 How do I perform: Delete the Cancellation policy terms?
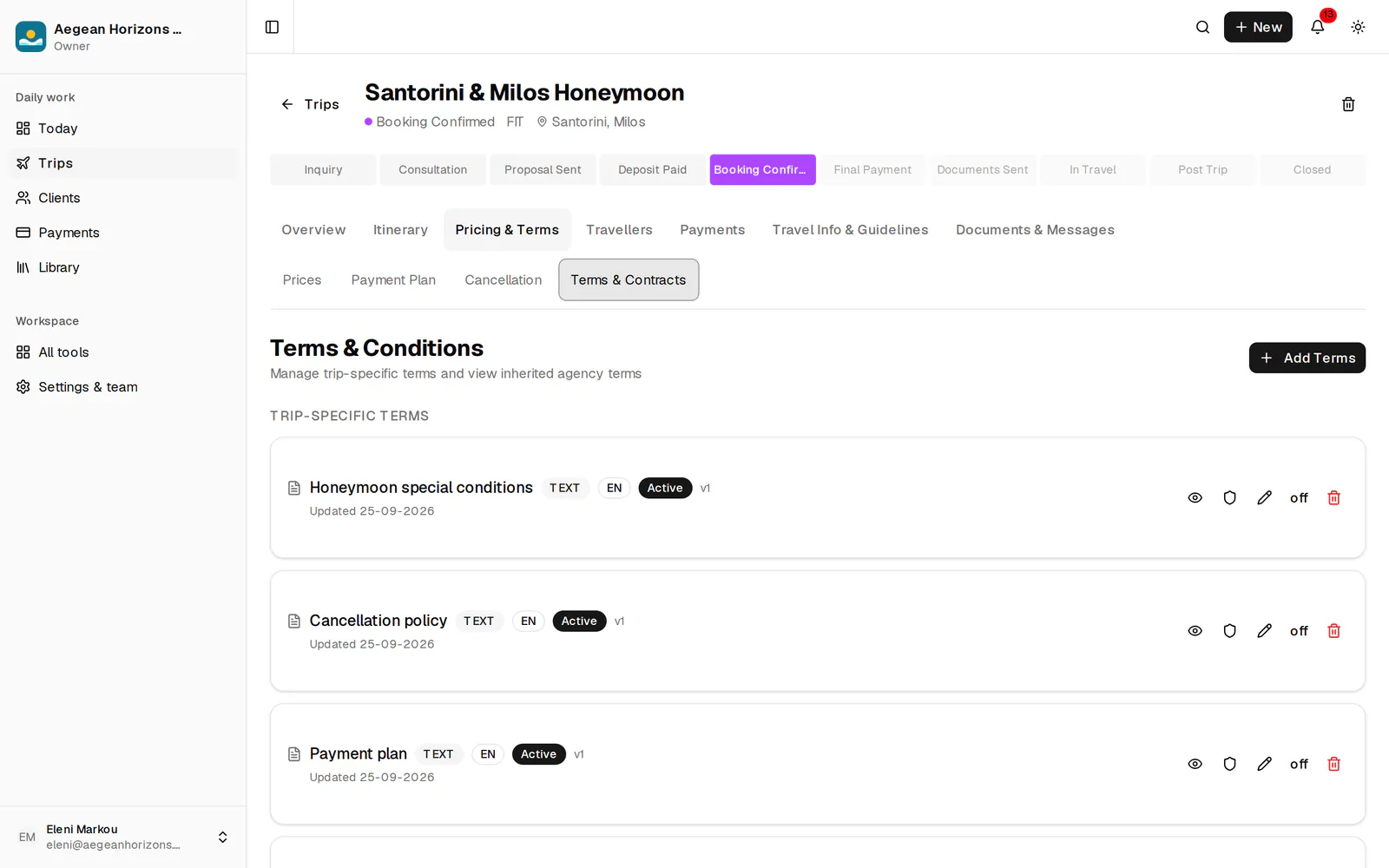point(1333,631)
